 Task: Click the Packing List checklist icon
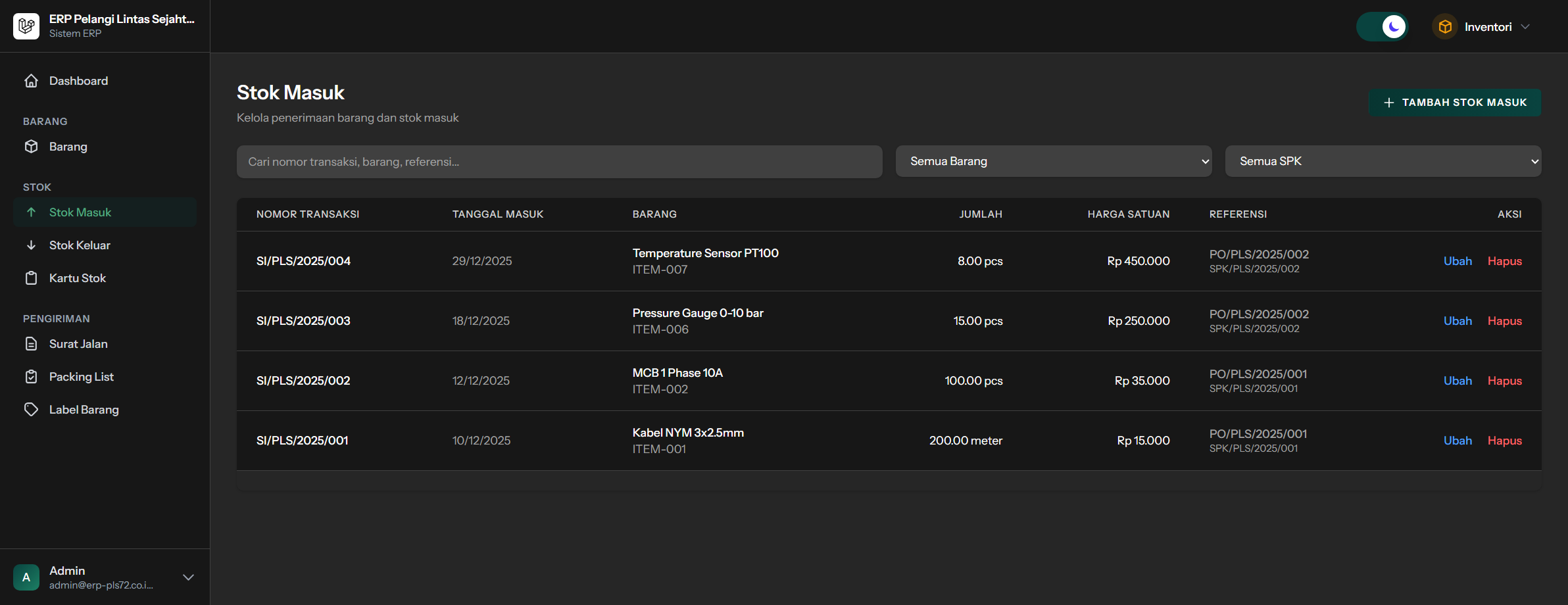[x=31, y=377]
